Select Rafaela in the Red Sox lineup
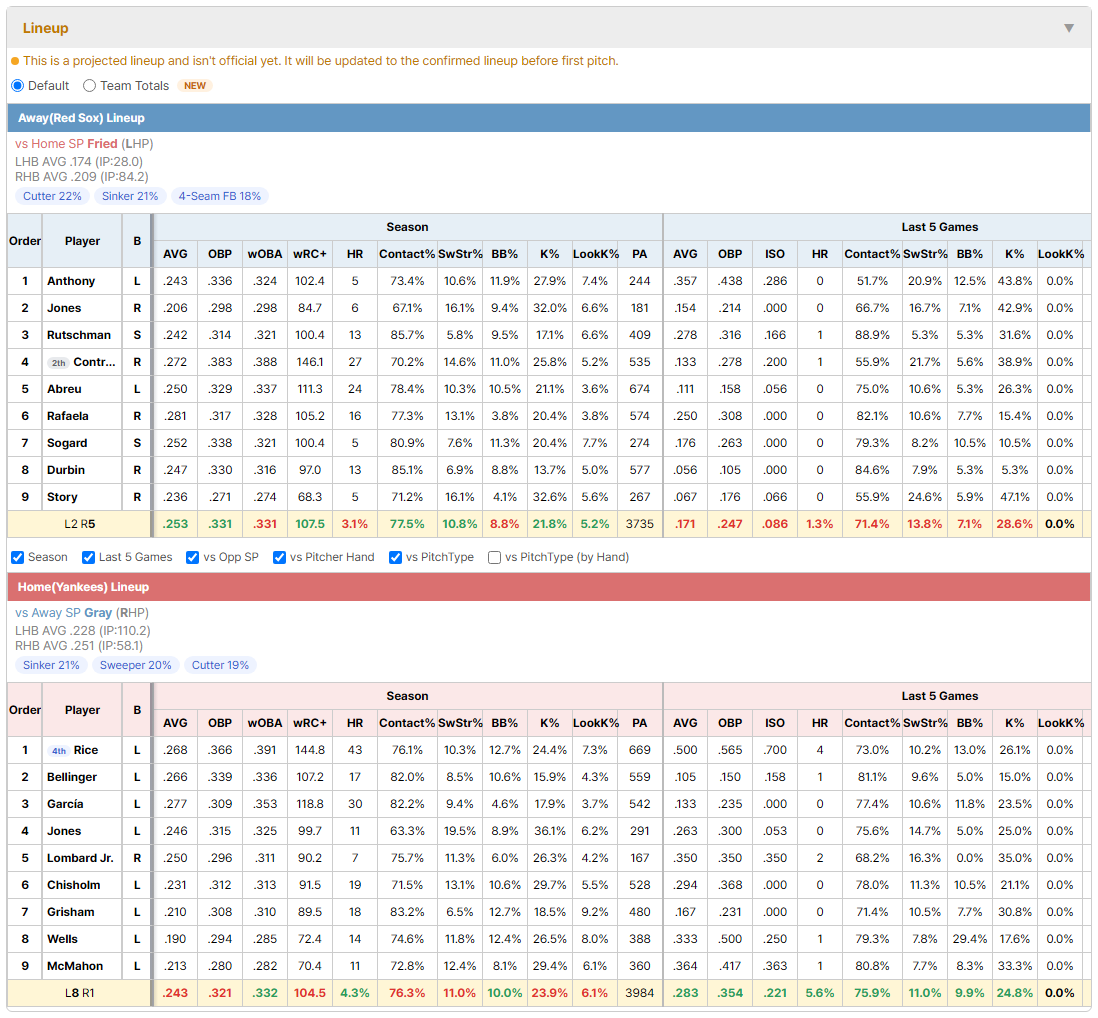Image resolution: width=1098 pixels, height=1018 pixels. pyautogui.click(x=67, y=417)
